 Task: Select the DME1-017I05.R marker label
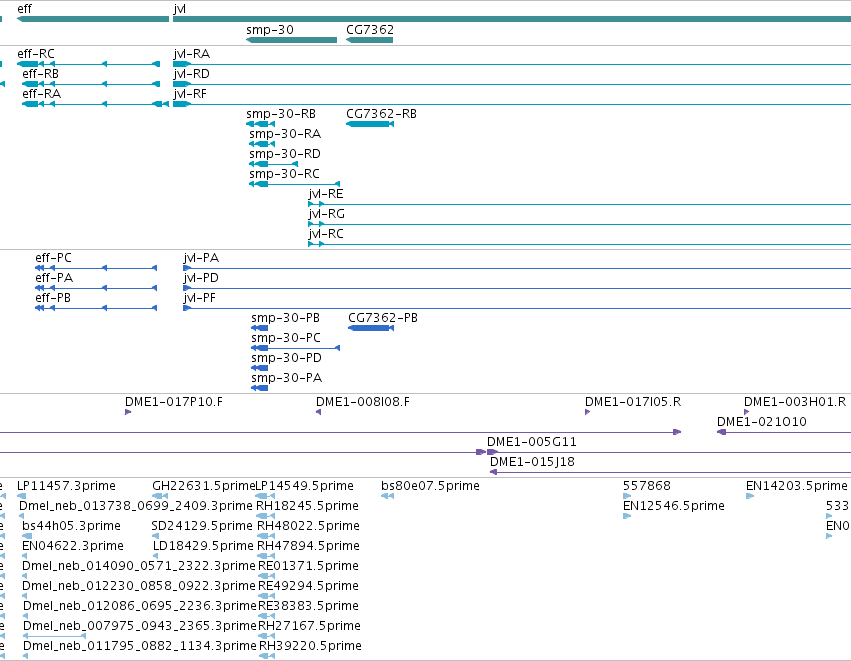633,402
